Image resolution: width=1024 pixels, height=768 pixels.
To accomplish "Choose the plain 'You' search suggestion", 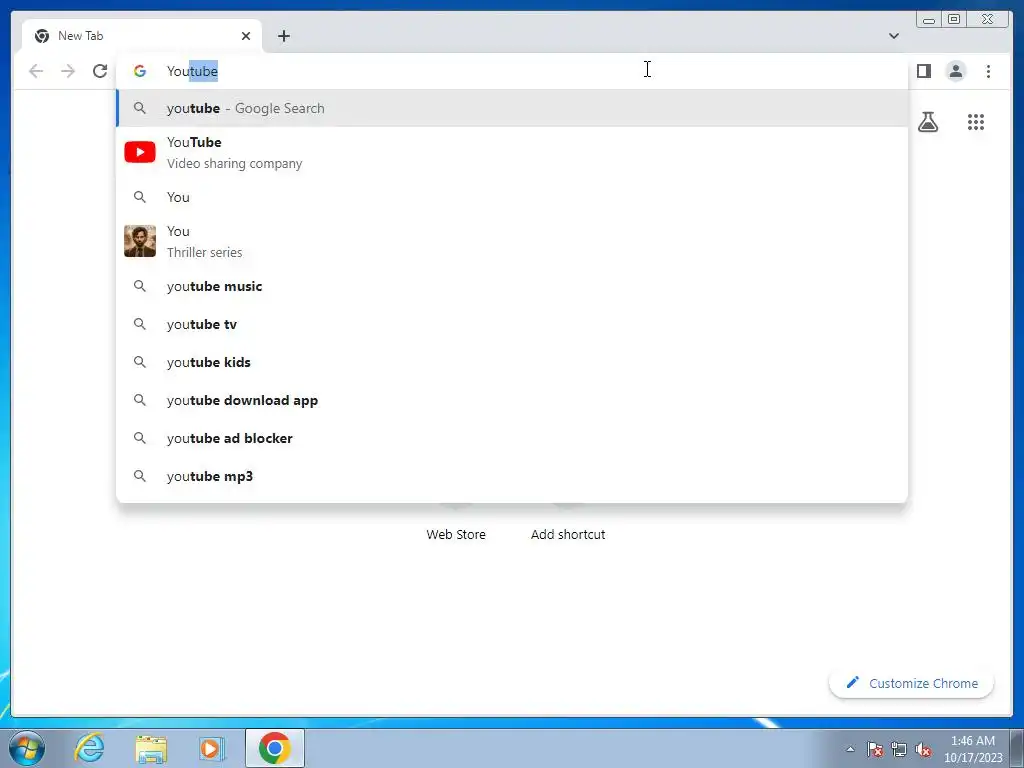I will click(512, 197).
